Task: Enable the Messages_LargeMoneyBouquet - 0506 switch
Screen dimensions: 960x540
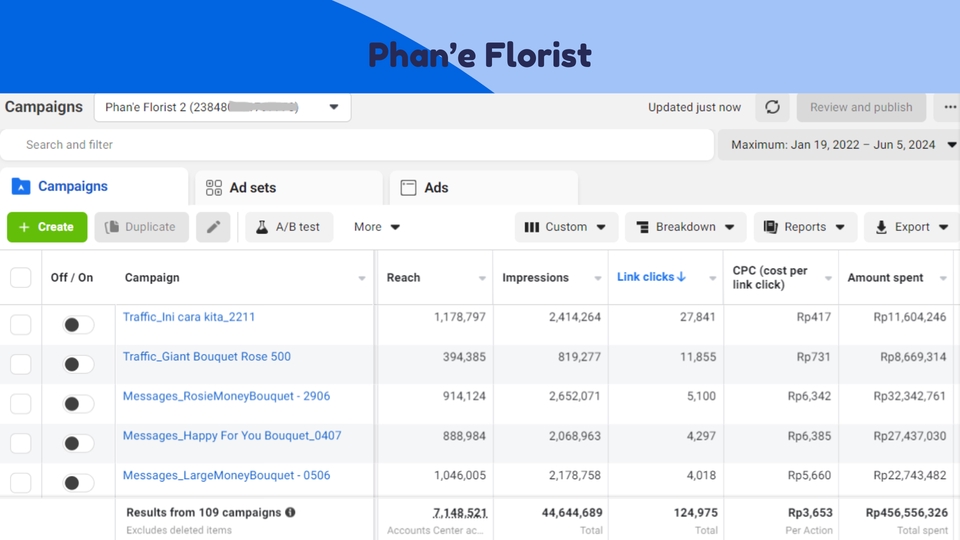Action: [x=78, y=483]
